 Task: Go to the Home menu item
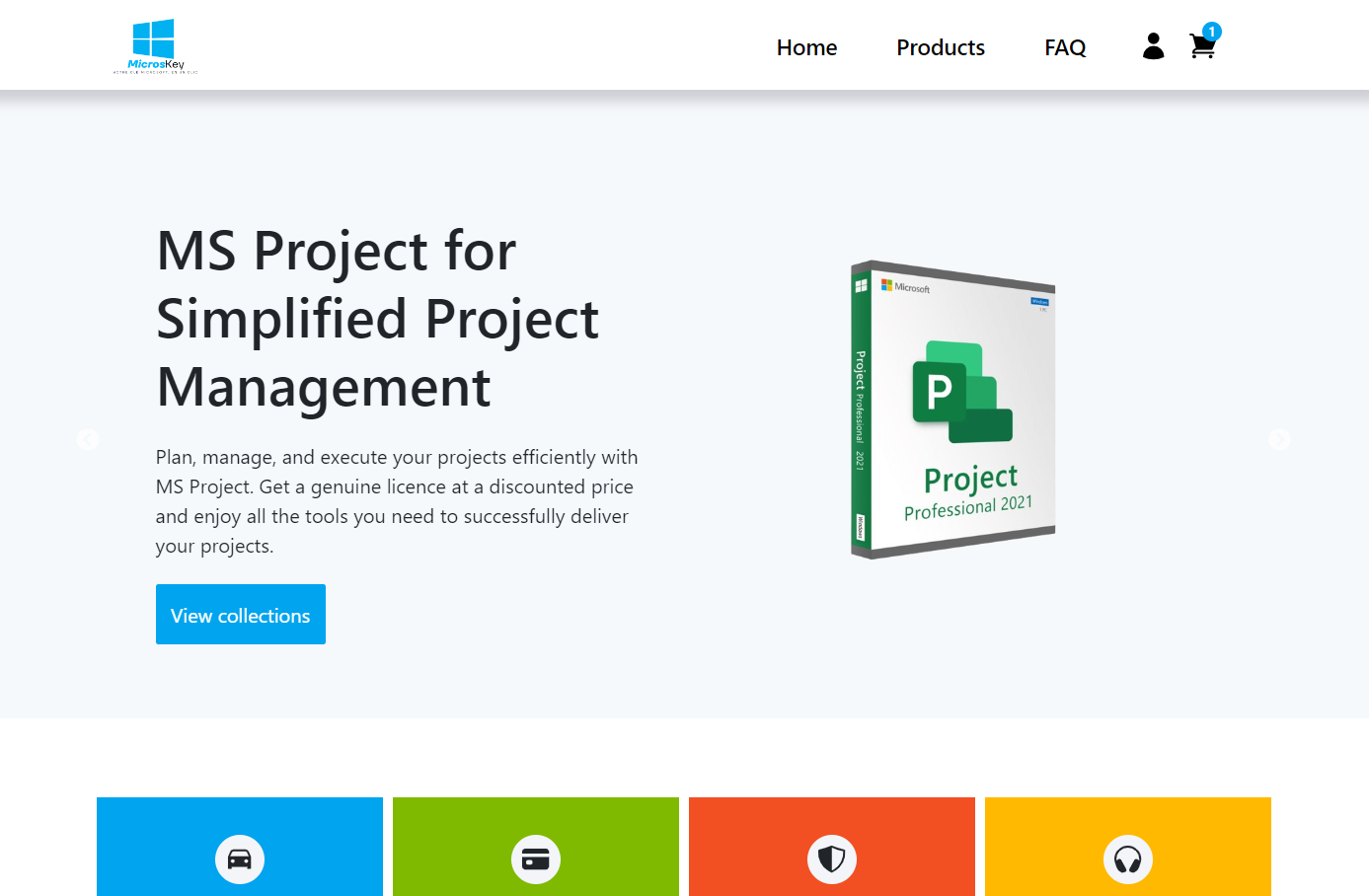[x=806, y=47]
